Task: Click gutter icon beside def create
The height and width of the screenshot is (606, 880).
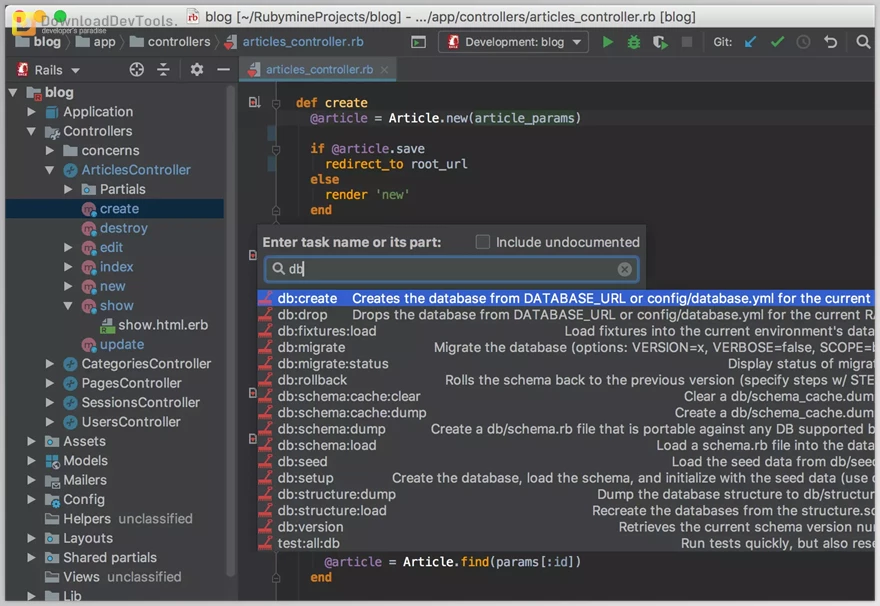Action: [x=254, y=102]
